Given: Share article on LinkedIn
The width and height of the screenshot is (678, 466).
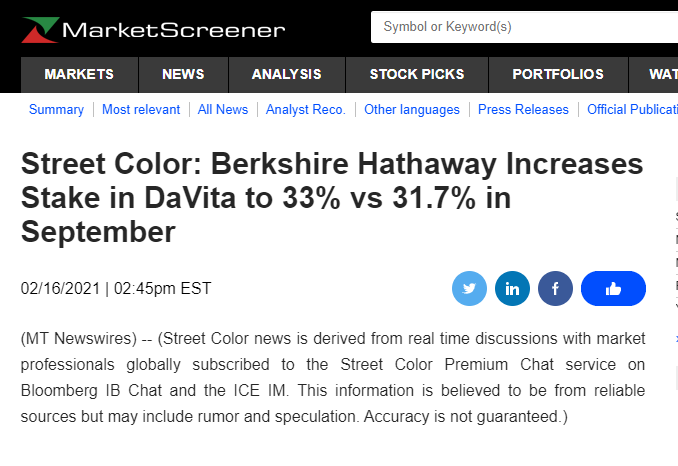Looking at the screenshot, I should tap(512, 289).
